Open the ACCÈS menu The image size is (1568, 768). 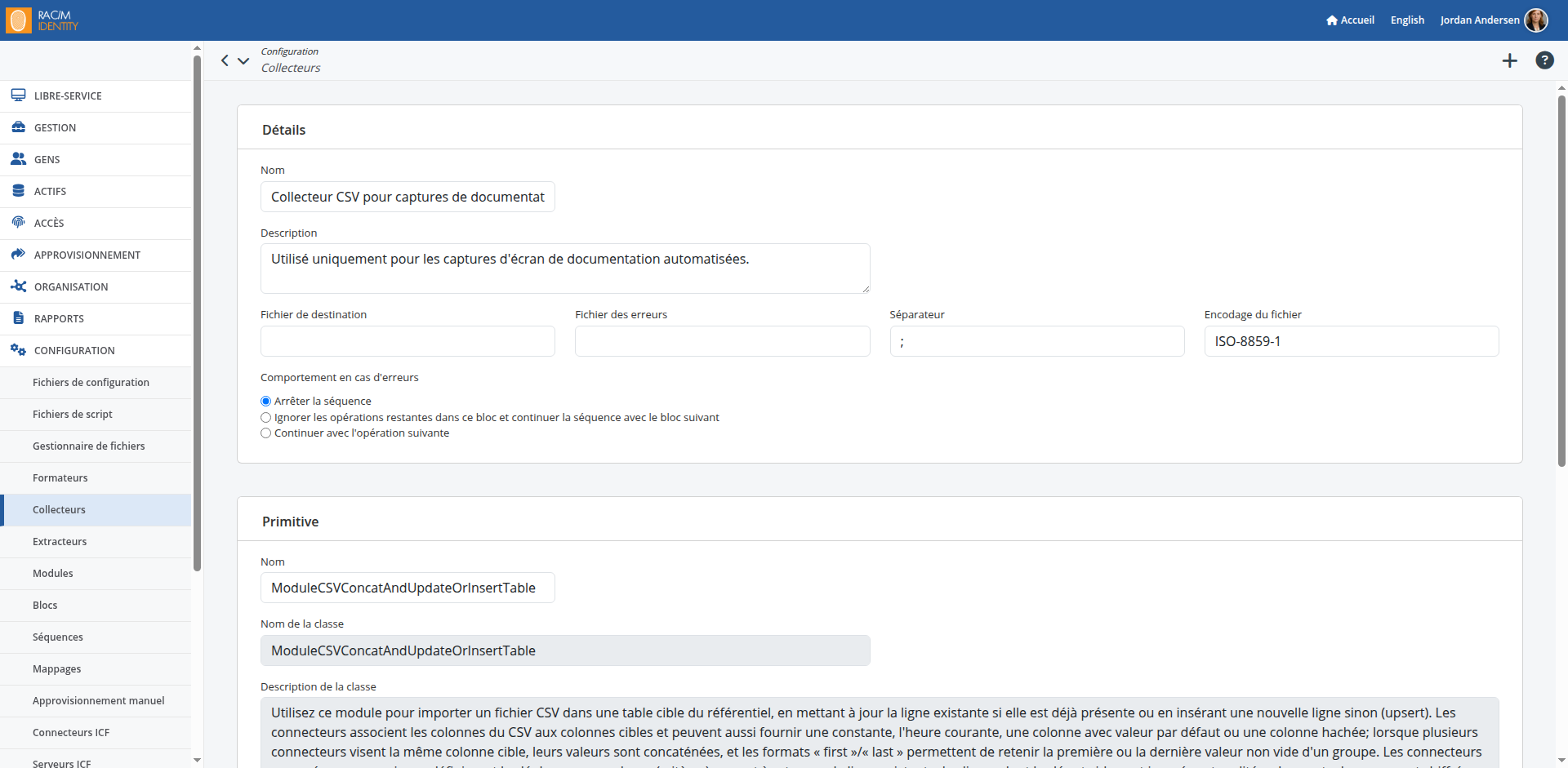click(x=96, y=224)
